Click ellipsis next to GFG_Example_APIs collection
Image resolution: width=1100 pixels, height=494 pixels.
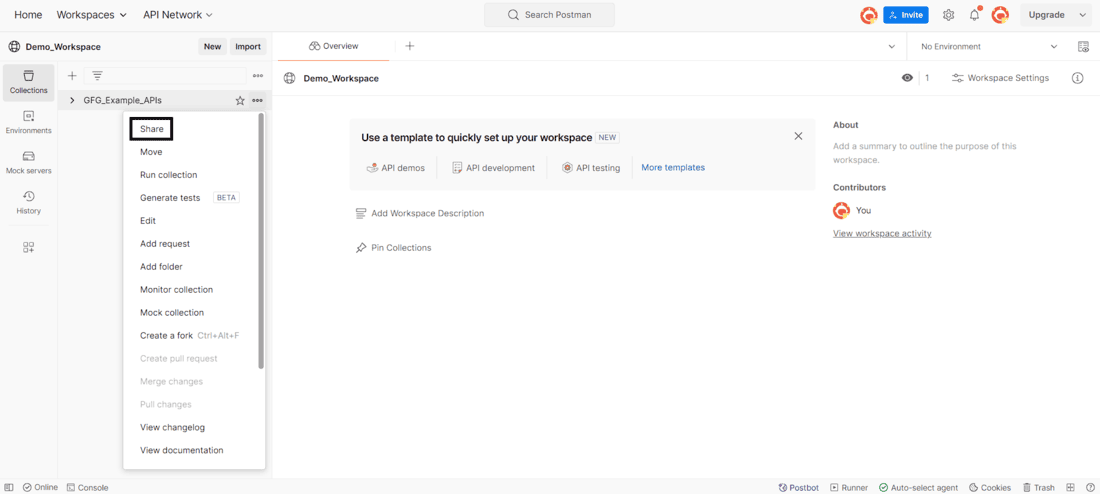tap(257, 100)
